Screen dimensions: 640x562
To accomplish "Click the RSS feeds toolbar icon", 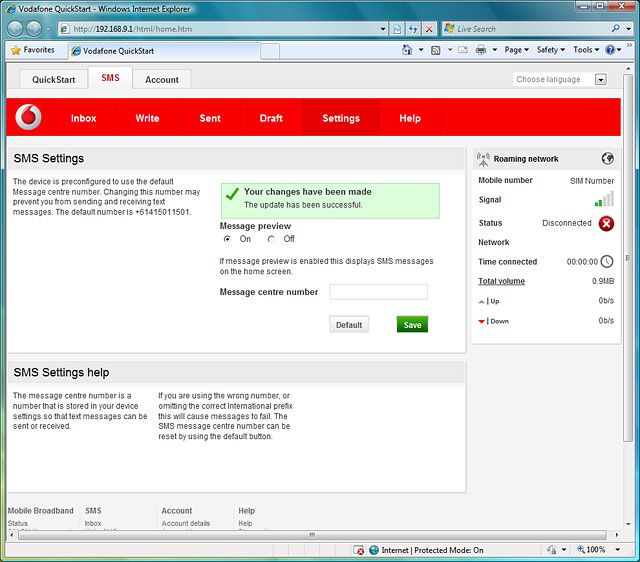I will (x=436, y=50).
